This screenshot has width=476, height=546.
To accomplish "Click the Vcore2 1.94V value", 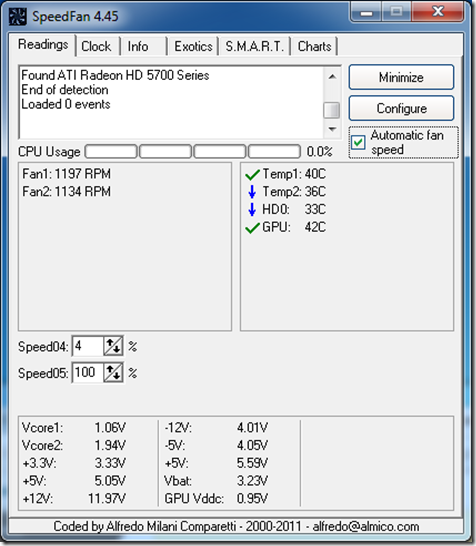I will pos(110,445).
